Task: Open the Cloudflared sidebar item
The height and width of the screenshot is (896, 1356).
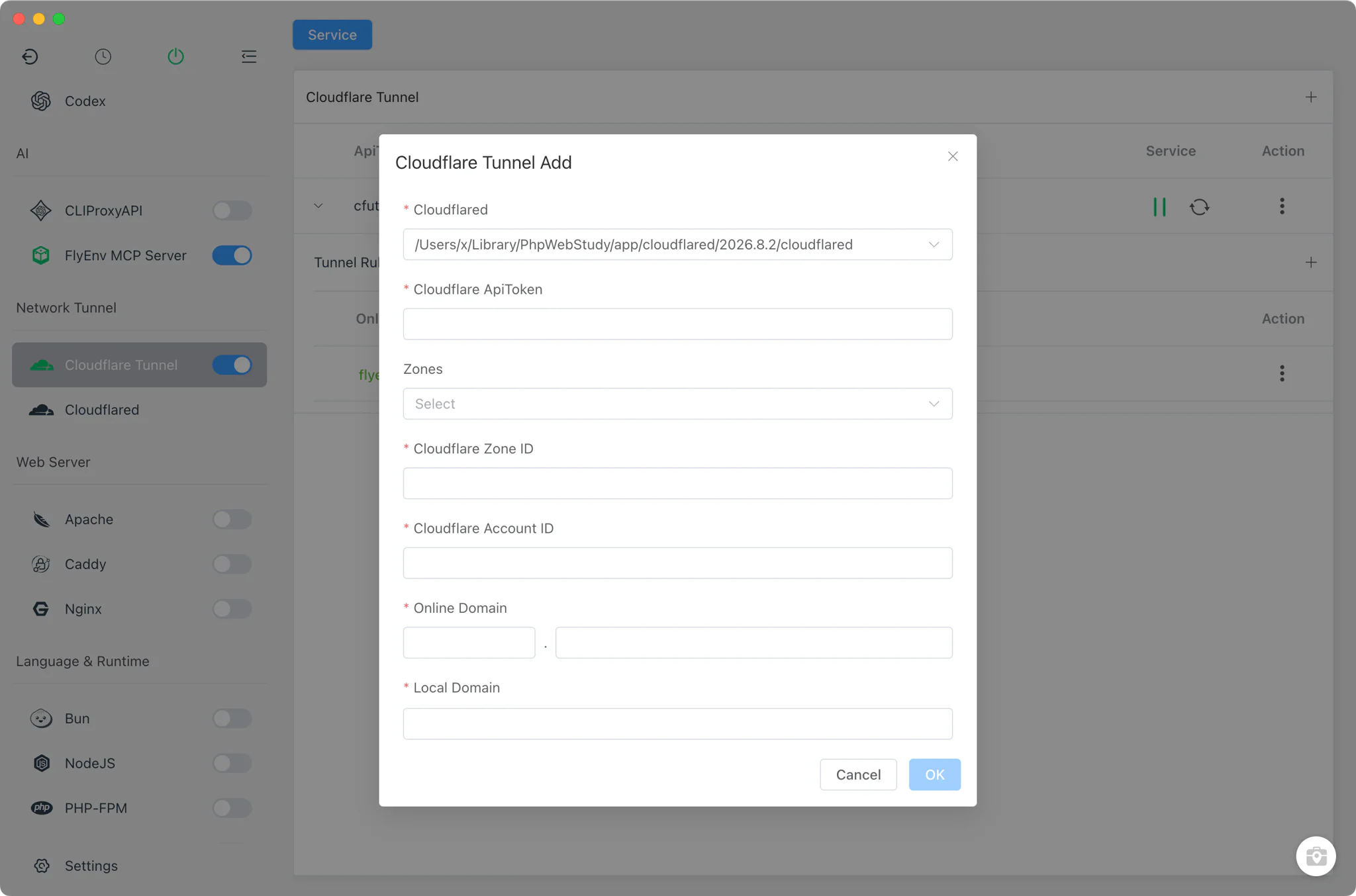Action: pos(101,410)
